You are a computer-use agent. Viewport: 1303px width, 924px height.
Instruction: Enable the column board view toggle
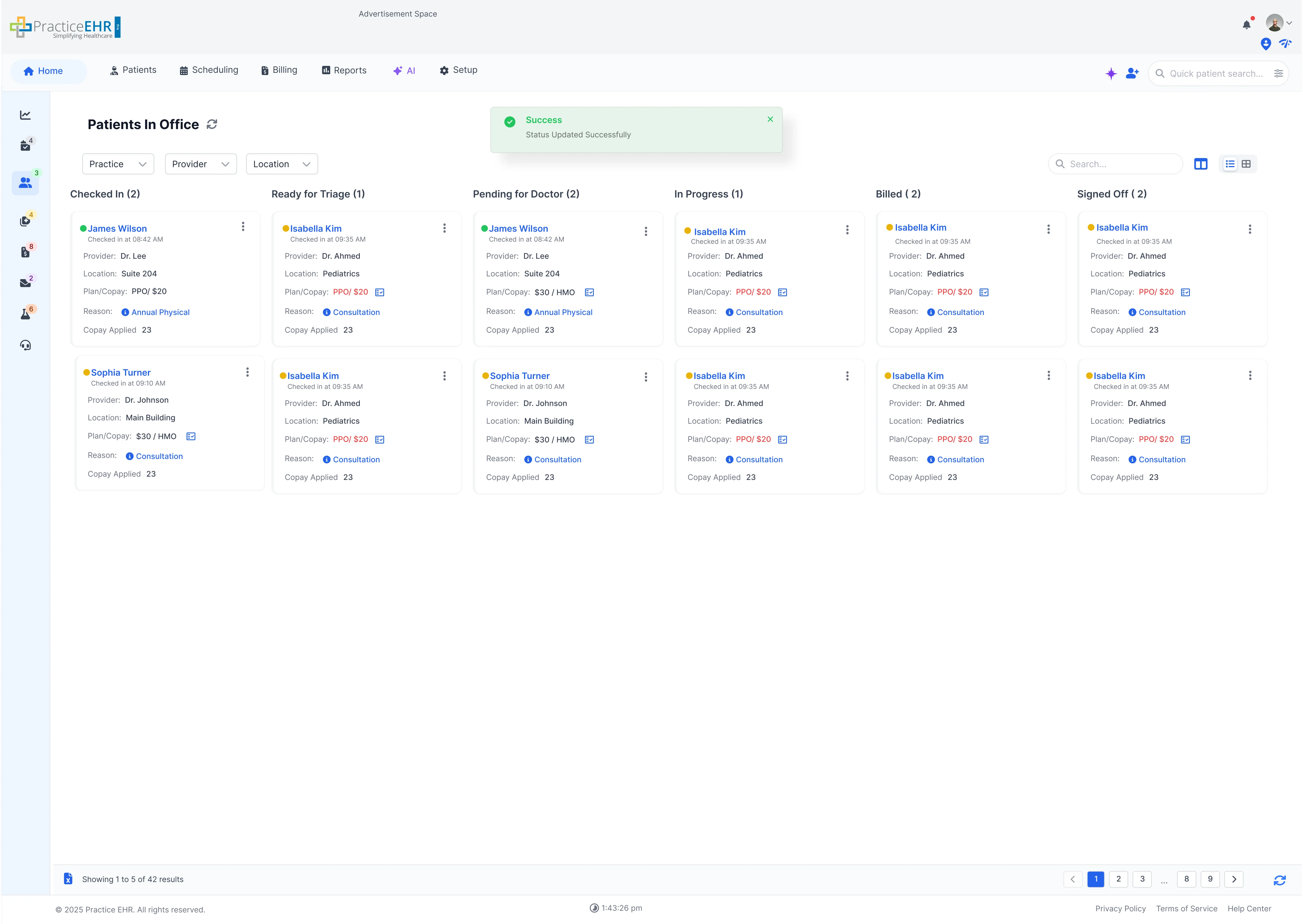1201,164
